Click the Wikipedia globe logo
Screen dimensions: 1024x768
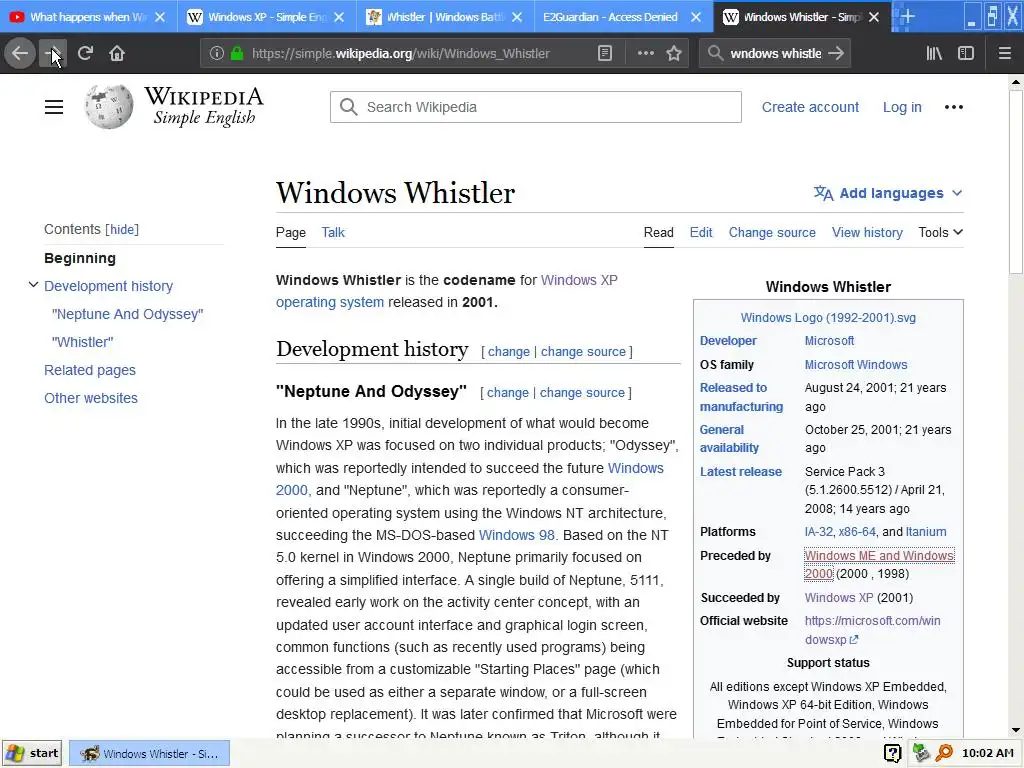click(x=108, y=106)
